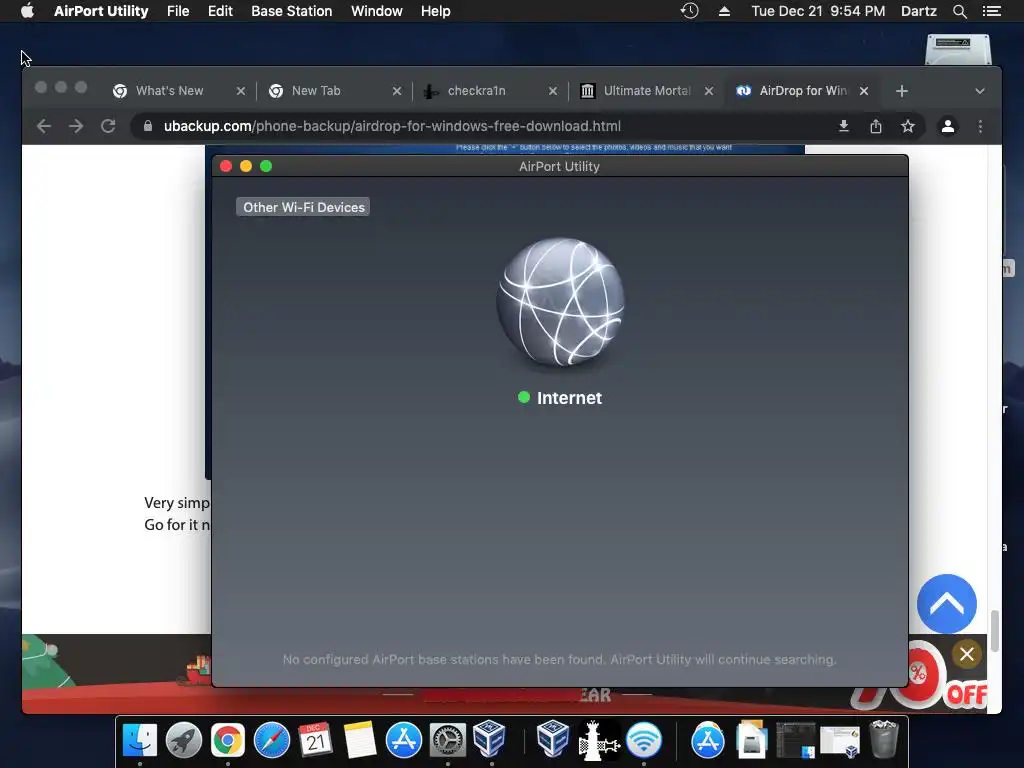Open Notification Center list icon
The height and width of the screenshot is (768, 1024).
991,11
